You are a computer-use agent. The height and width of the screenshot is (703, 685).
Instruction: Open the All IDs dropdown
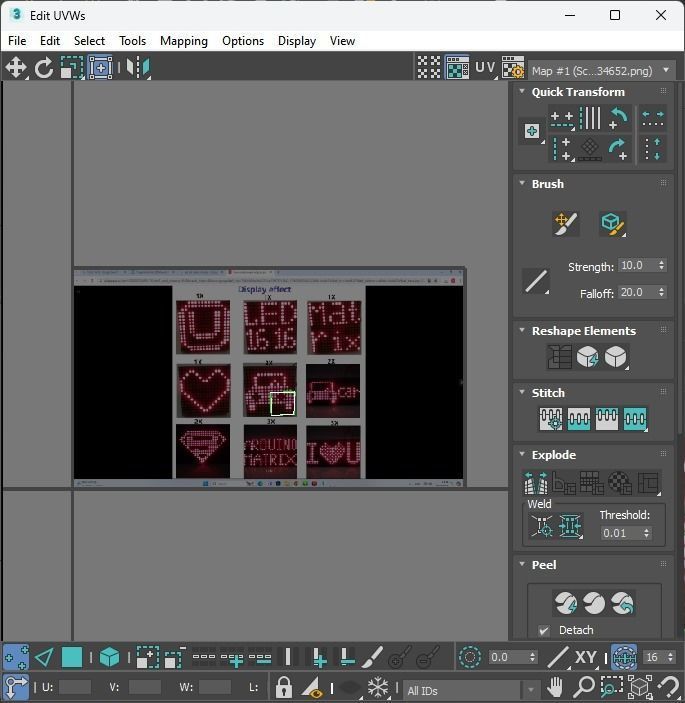click(x=472, y=690)
